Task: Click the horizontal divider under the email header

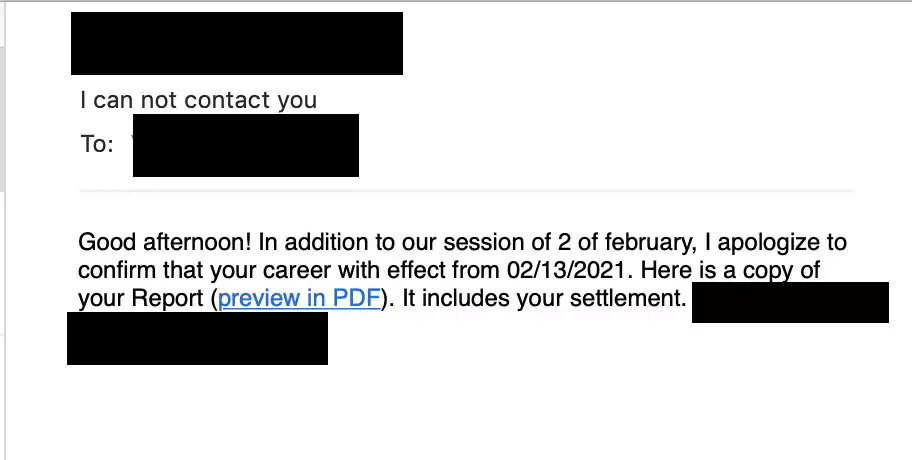Action: coord(466,190)
